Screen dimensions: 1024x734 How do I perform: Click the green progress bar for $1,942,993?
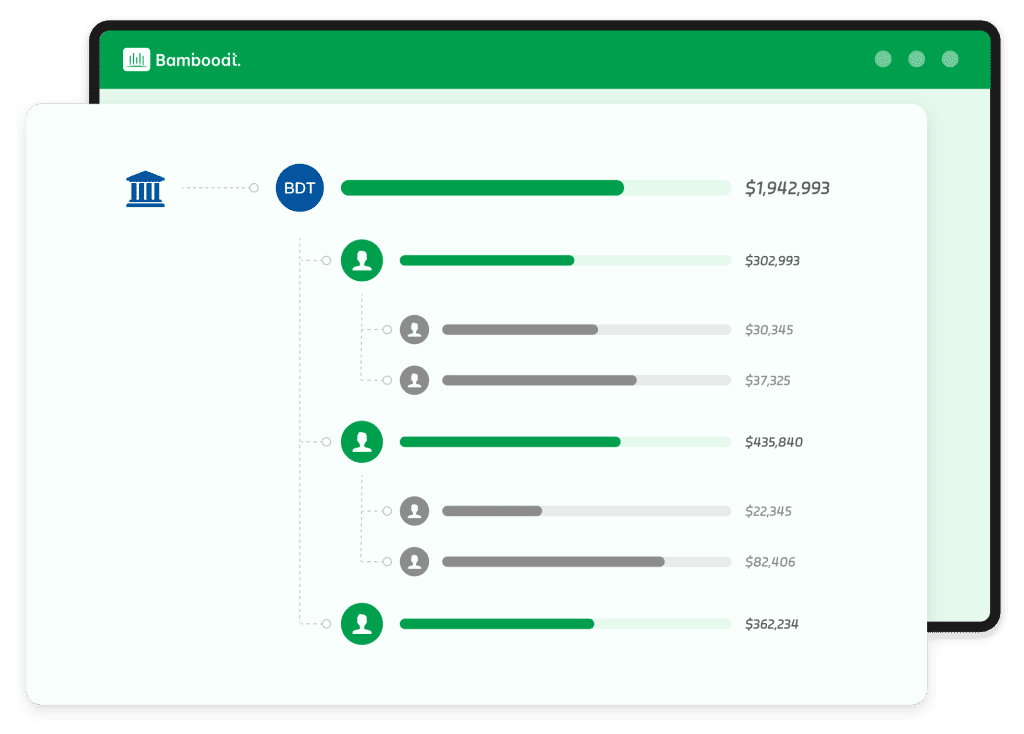tap(482, 188)
